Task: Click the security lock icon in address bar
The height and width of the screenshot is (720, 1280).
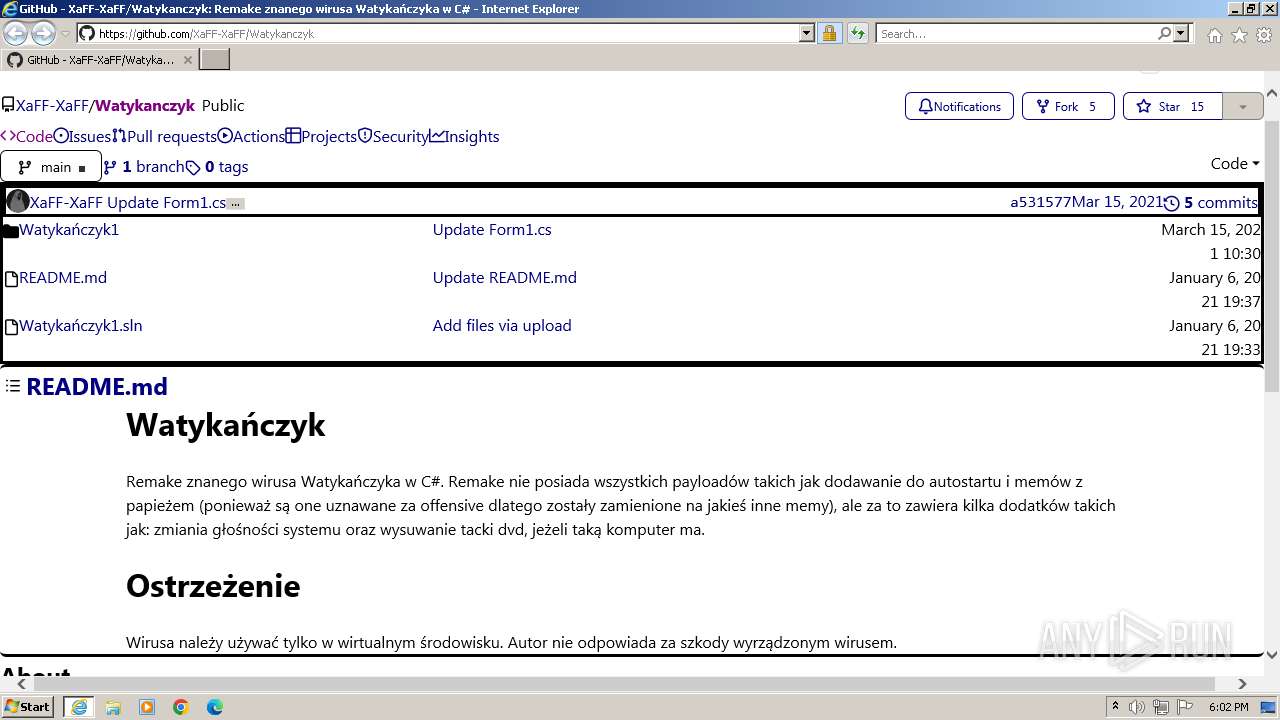Action: tap(829, 33)
